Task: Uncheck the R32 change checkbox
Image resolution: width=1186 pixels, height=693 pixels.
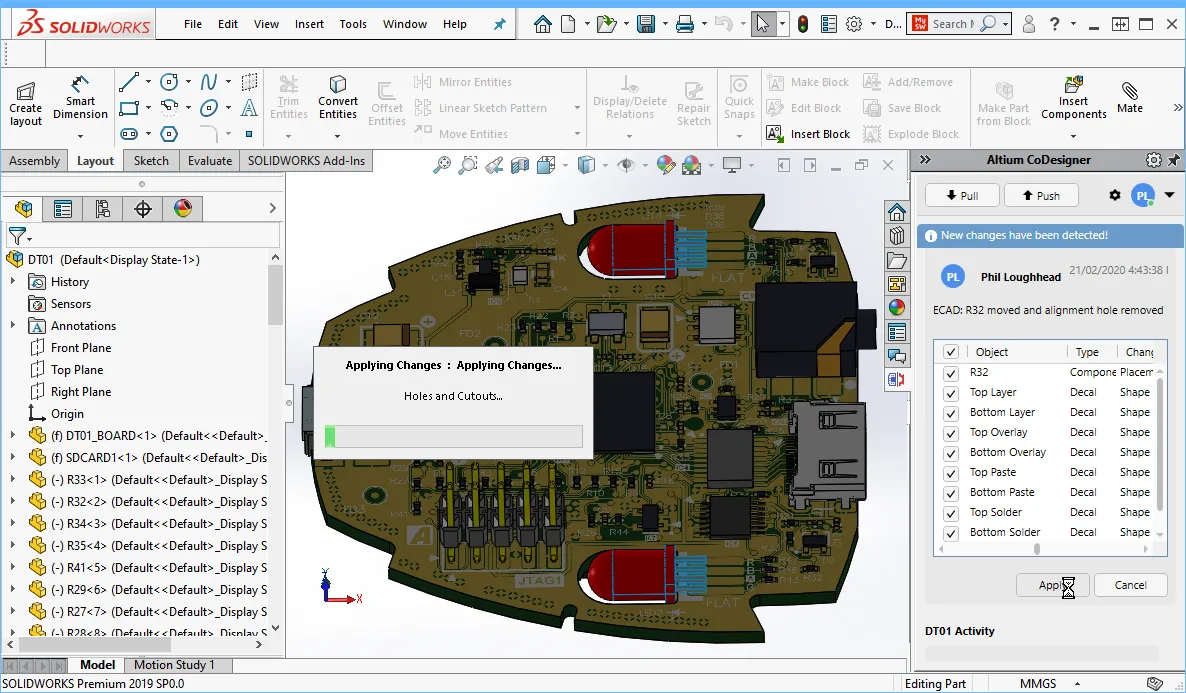Action: click(x=951, y=373)
